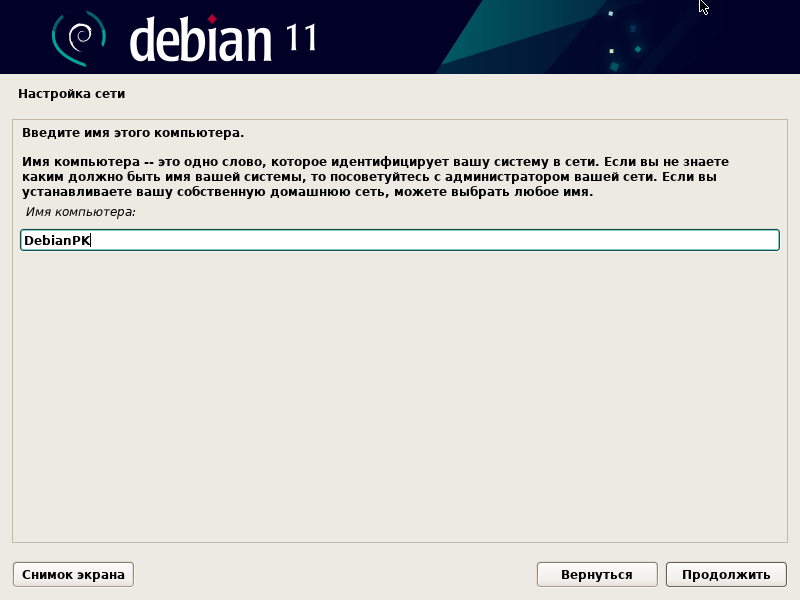Click the instructional paragraph about network name
The image size is (800, 600).
click(x=380, y=178)
